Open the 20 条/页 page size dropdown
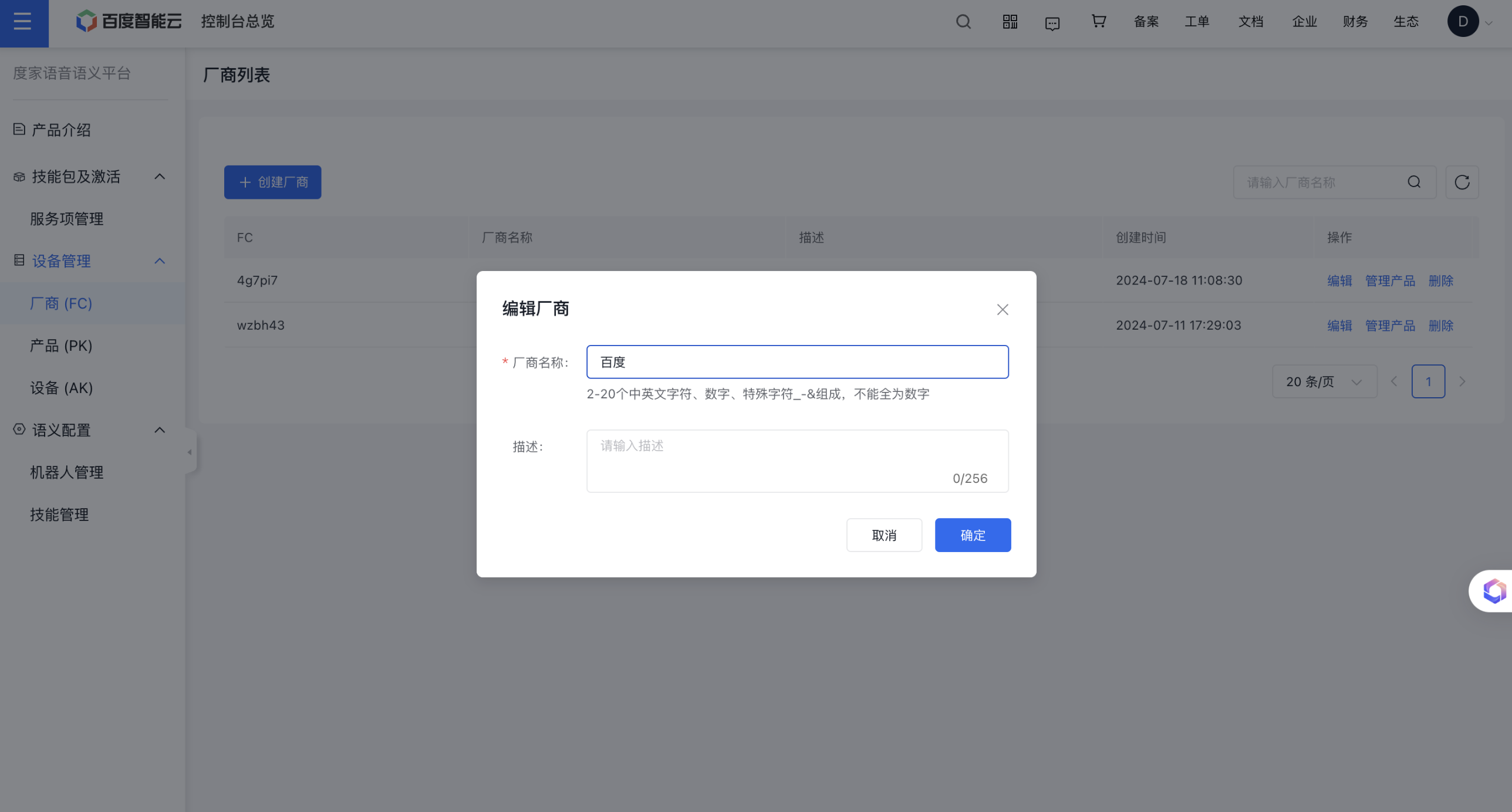1512x812 pixels. (x=1324, y=381)
